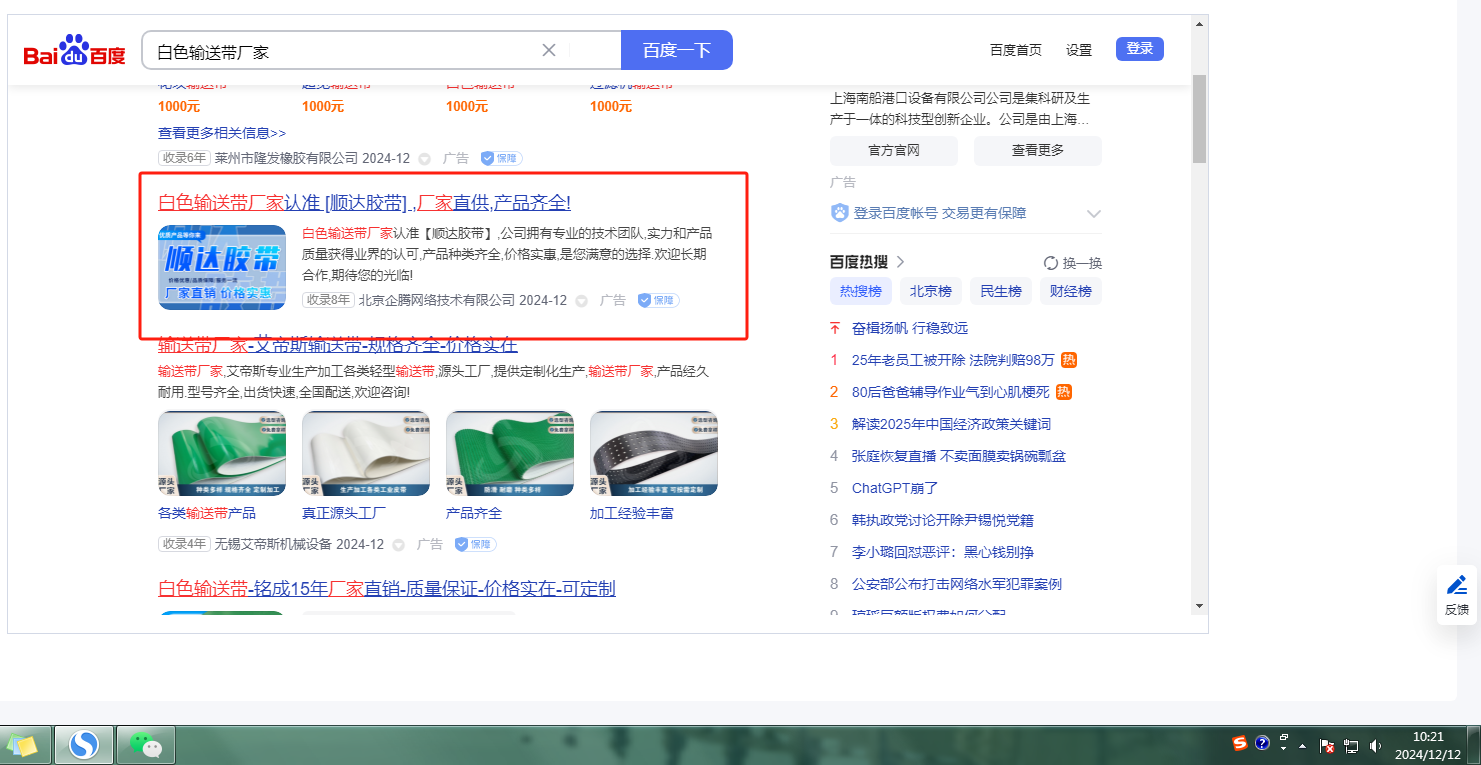1481x765 pixels.
Task: Click the Sogou input method tray icon
Action: click(x=1240, y=743)
